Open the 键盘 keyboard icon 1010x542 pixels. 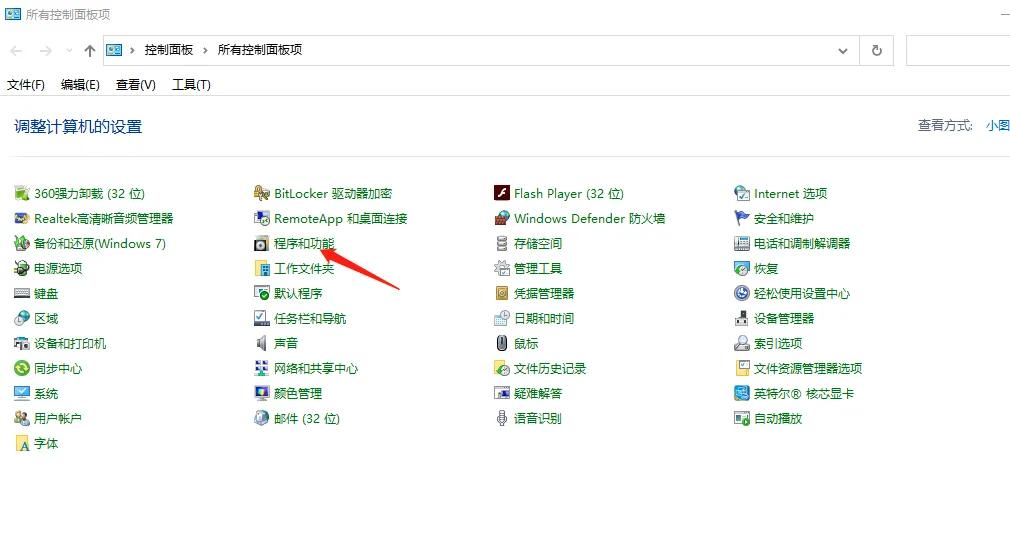click(22, 293)
